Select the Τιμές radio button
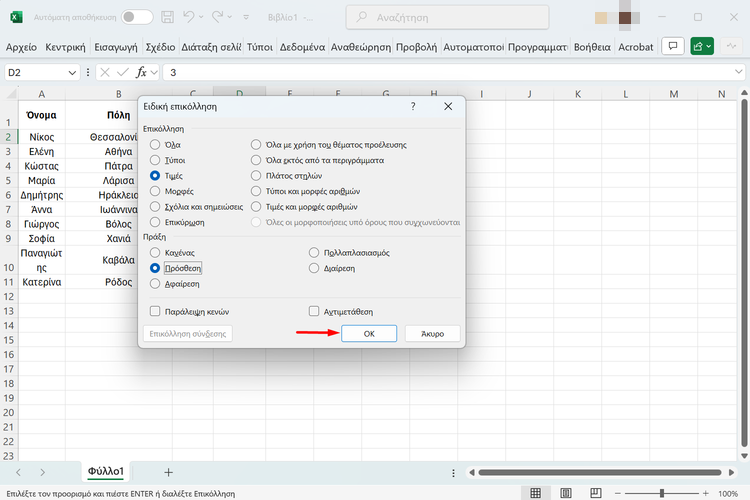750x500 pixels. pyautogui.click(x=155, y=176)
